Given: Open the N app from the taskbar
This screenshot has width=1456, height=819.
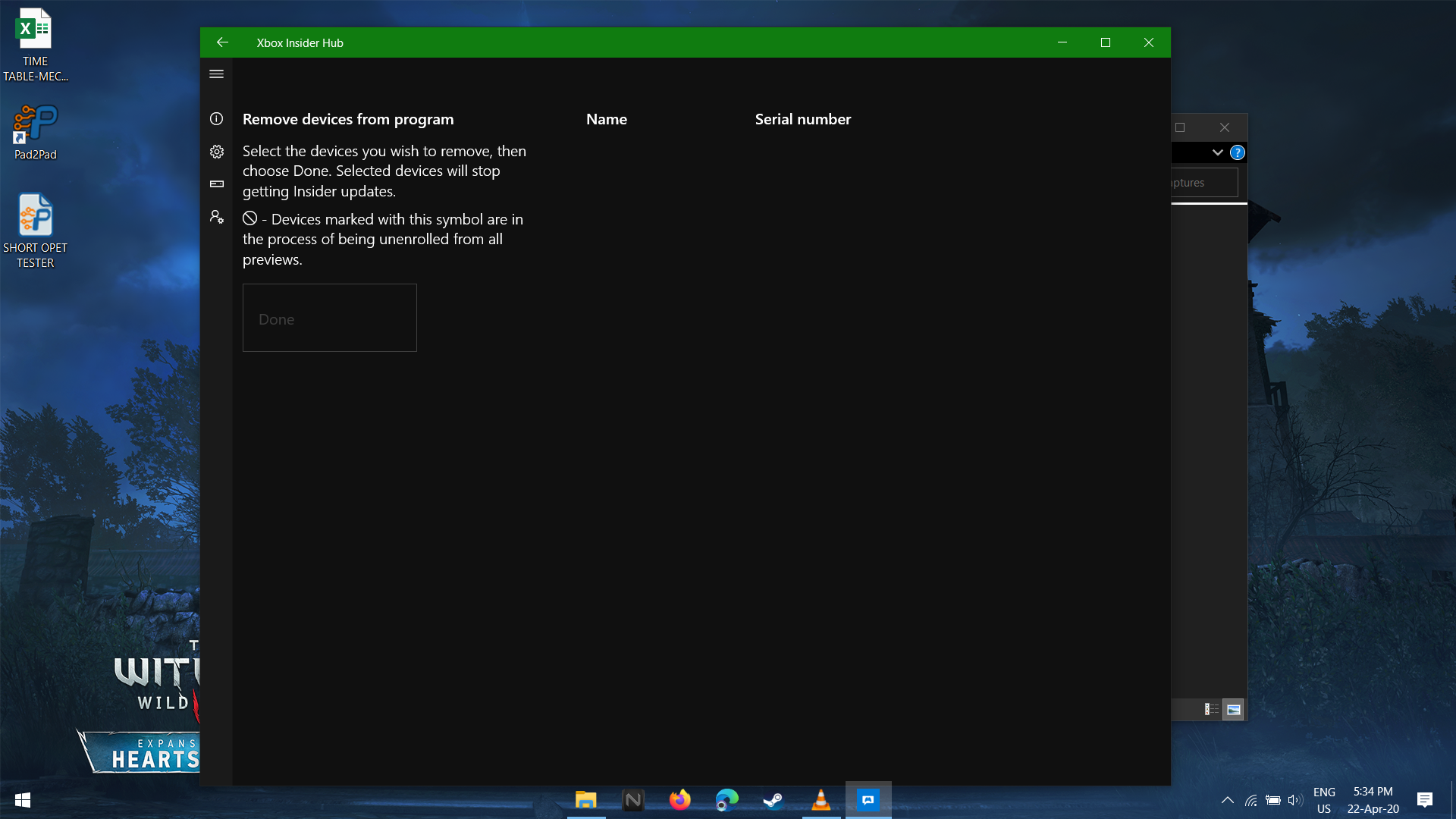Looking at the screenshot, I should coord(632,800).
